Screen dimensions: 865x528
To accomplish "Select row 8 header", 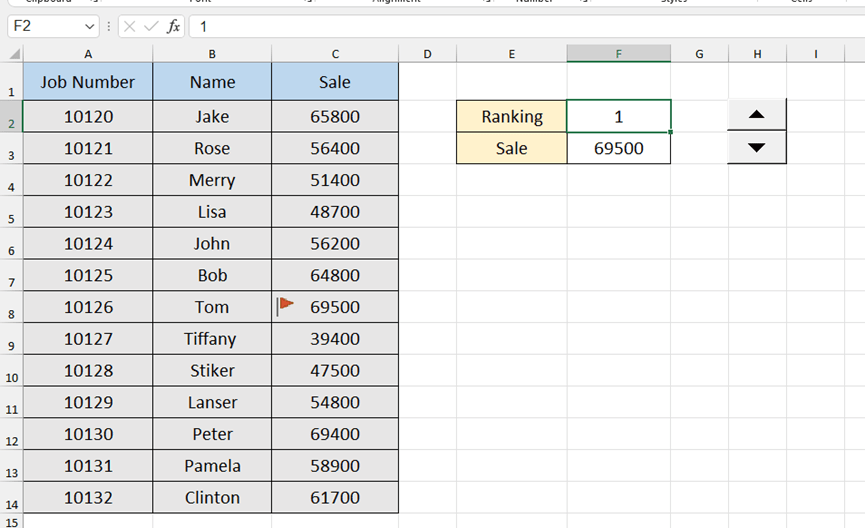I will tap(11, 307).
